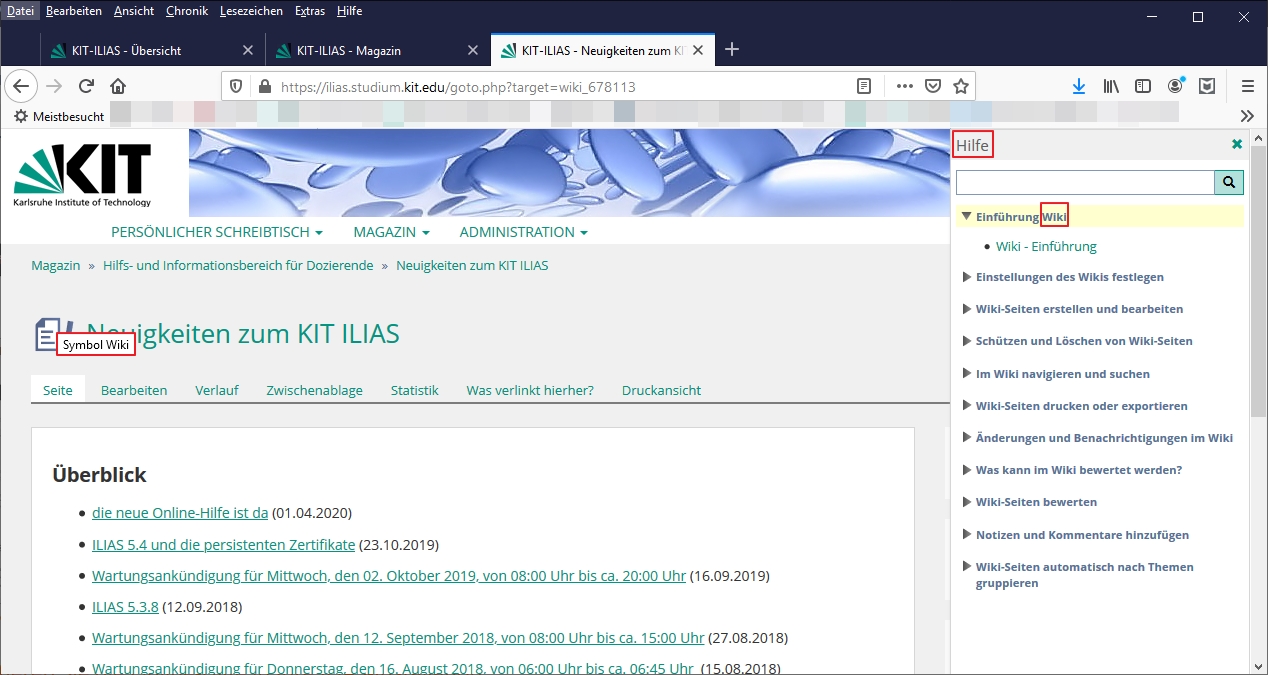
Task: Open the Statistik tab
Action: point(415,390)
